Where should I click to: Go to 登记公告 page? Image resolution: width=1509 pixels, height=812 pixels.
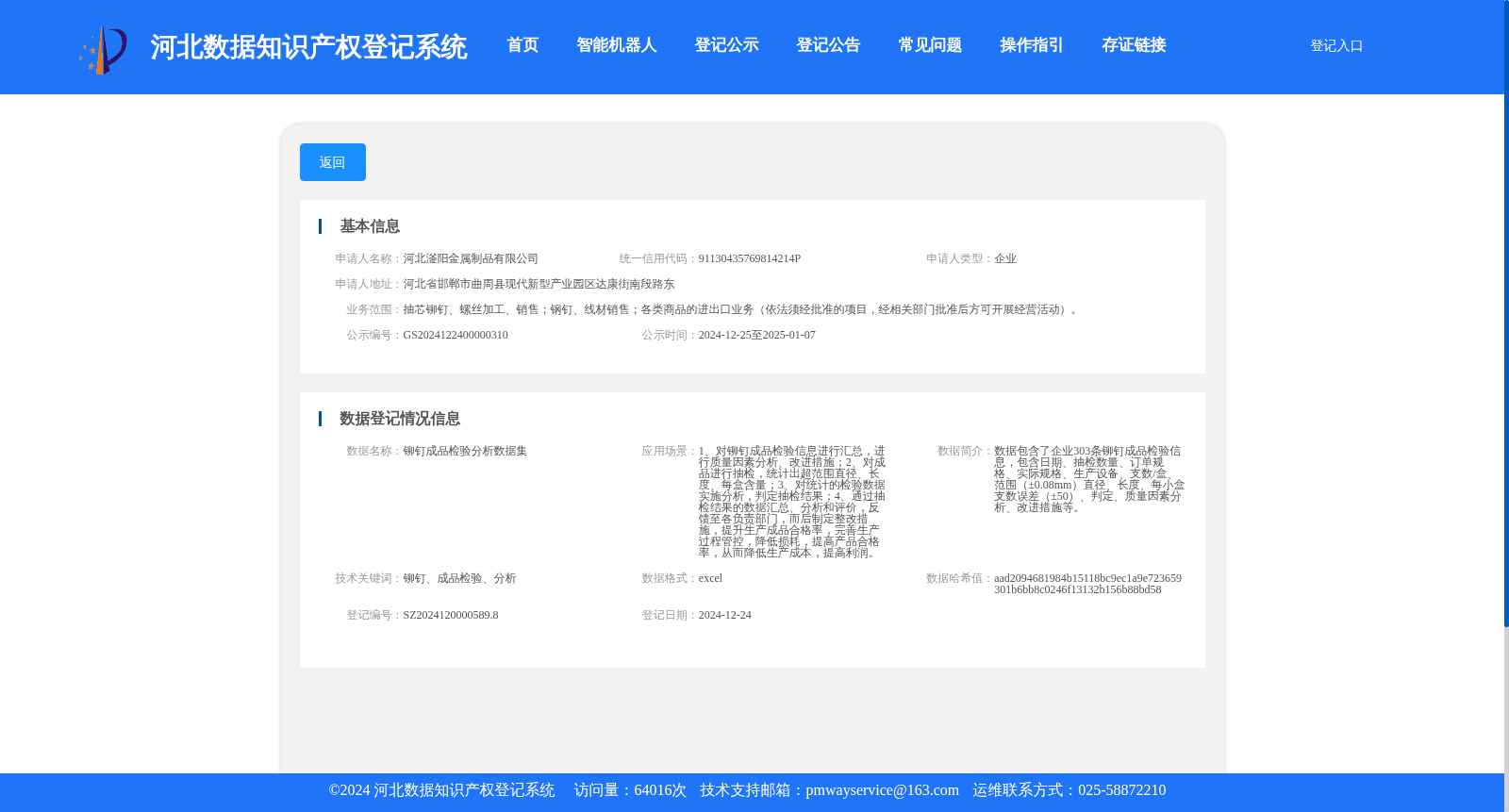tap(828, 45)
